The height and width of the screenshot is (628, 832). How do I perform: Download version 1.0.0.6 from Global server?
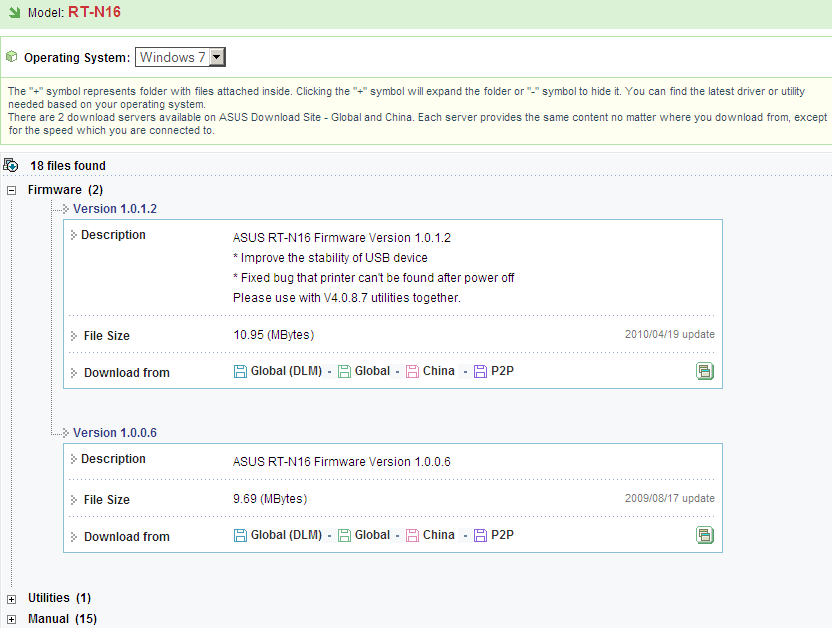(x=372, y=535)
